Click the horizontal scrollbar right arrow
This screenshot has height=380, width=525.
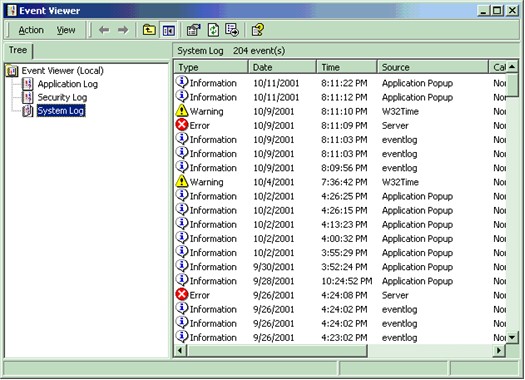coord(500,351)
